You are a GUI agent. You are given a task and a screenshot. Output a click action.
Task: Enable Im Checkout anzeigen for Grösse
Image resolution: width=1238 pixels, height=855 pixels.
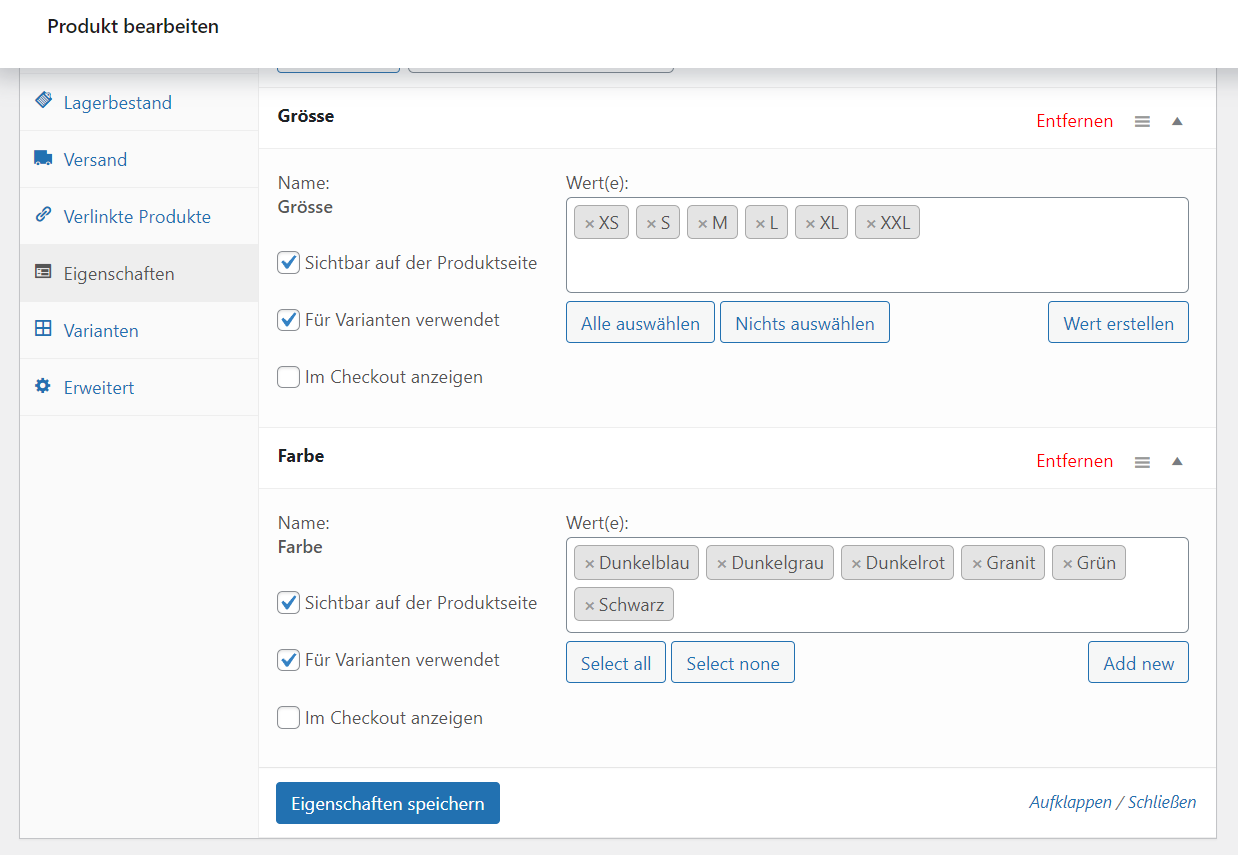point(288,377)
